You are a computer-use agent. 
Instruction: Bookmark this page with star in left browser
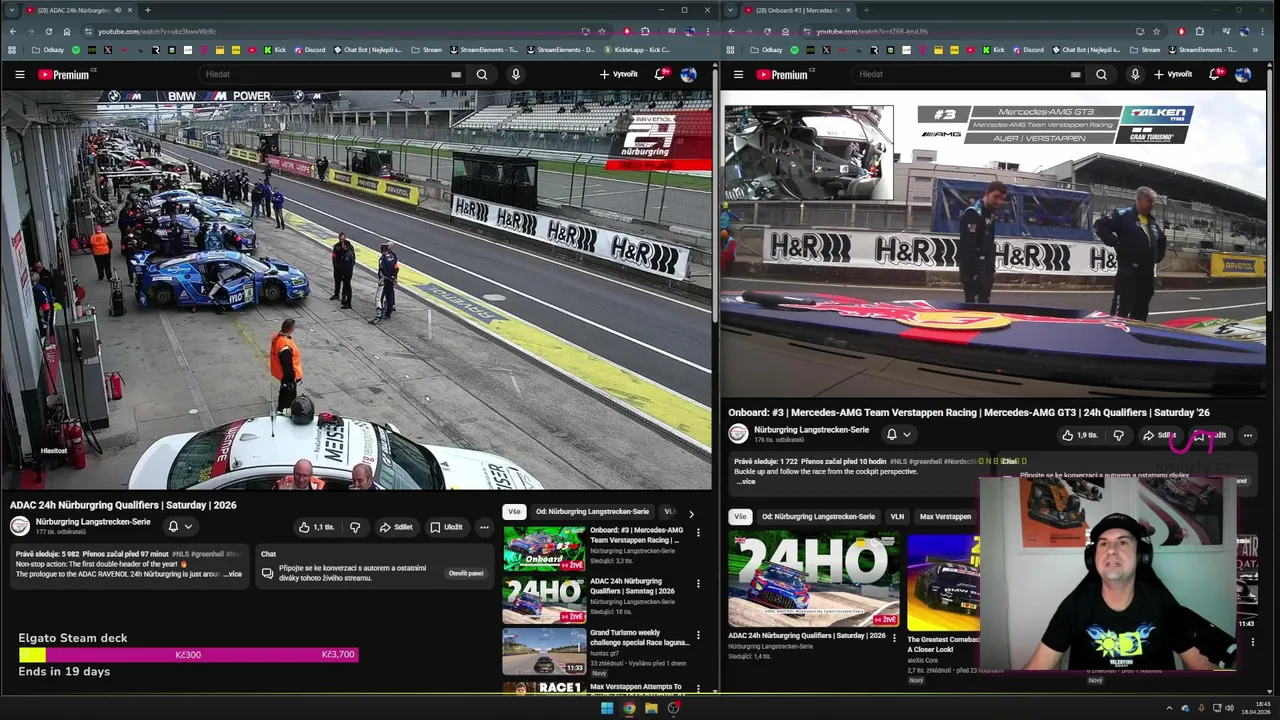click(601, 31)
